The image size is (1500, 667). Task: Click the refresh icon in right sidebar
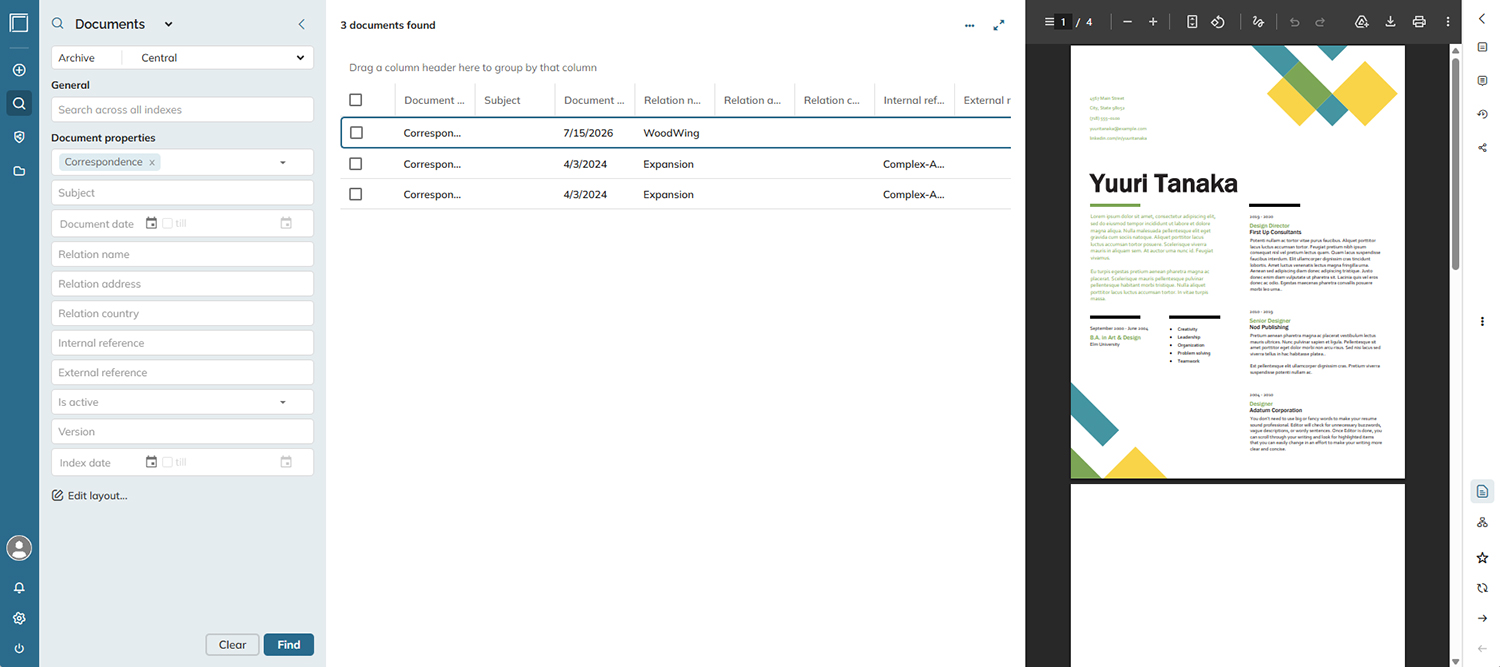[1482, 588]
